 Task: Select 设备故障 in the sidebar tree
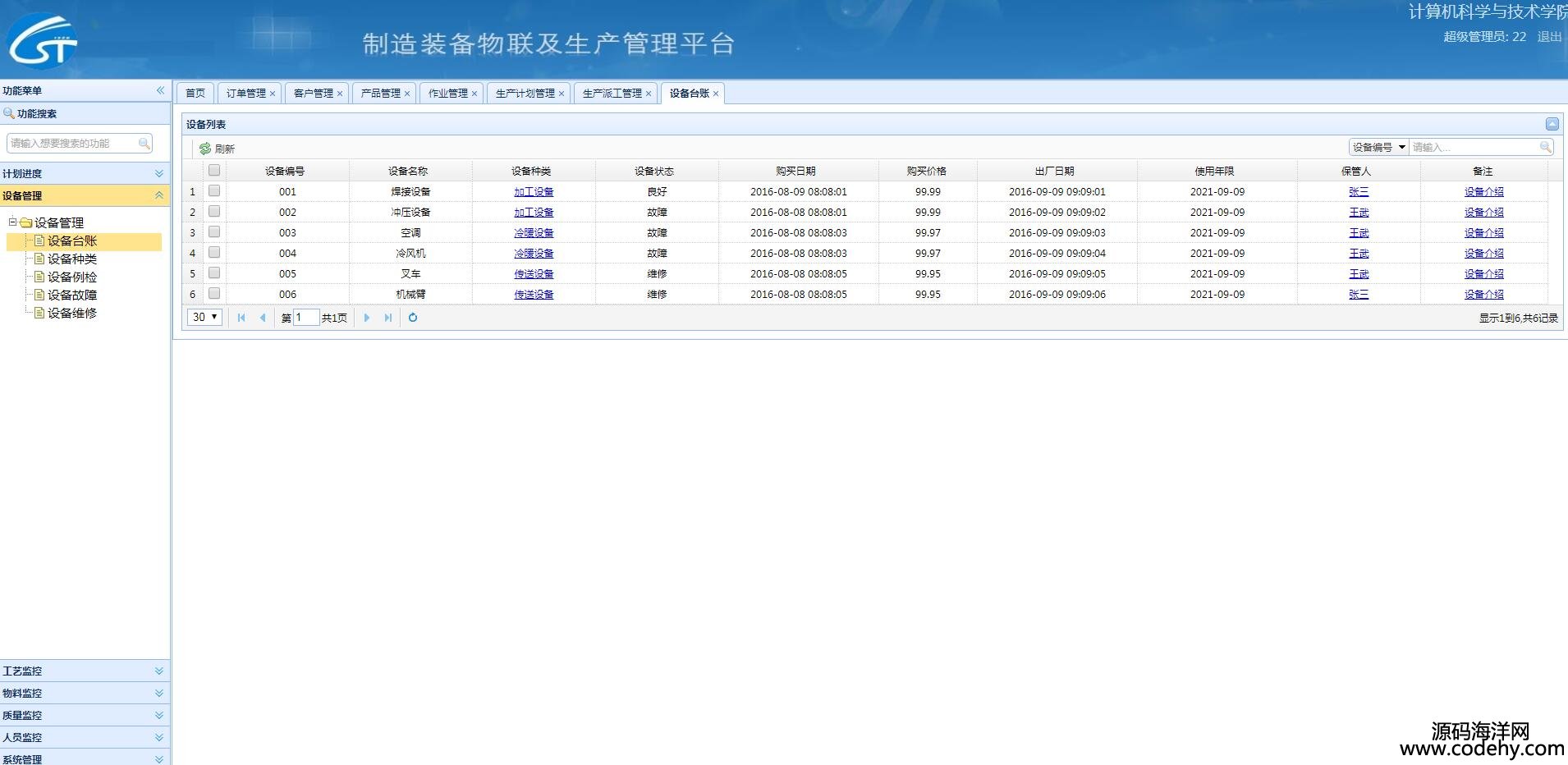click(71, 295)
